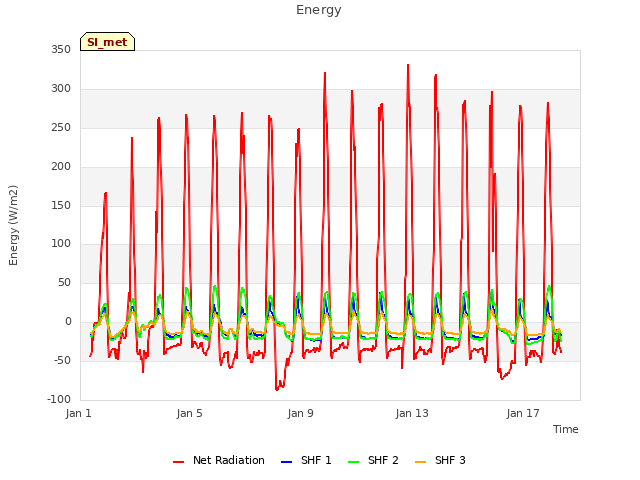Click the Jan 13 x-axis tick label

[x=412, y=413]
